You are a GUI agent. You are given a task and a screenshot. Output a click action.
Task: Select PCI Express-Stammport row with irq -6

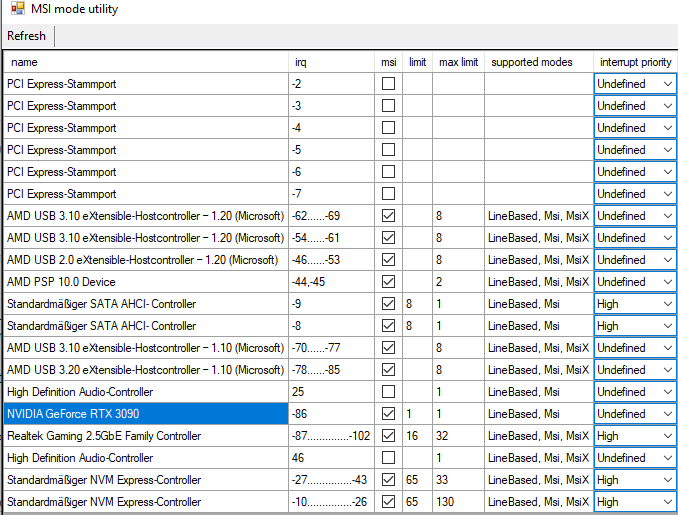(146, 172)
